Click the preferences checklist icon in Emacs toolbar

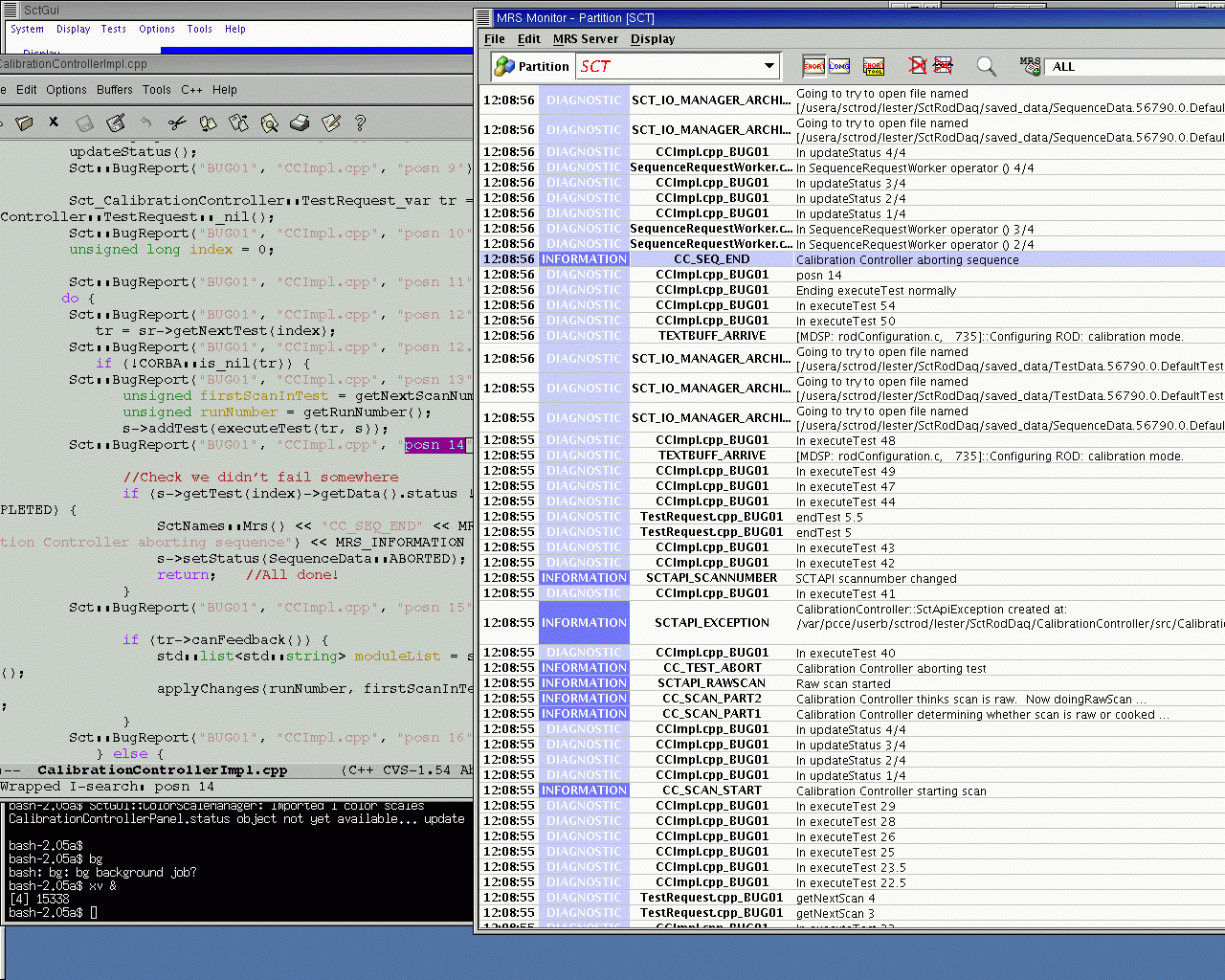[x=331, y=122]
